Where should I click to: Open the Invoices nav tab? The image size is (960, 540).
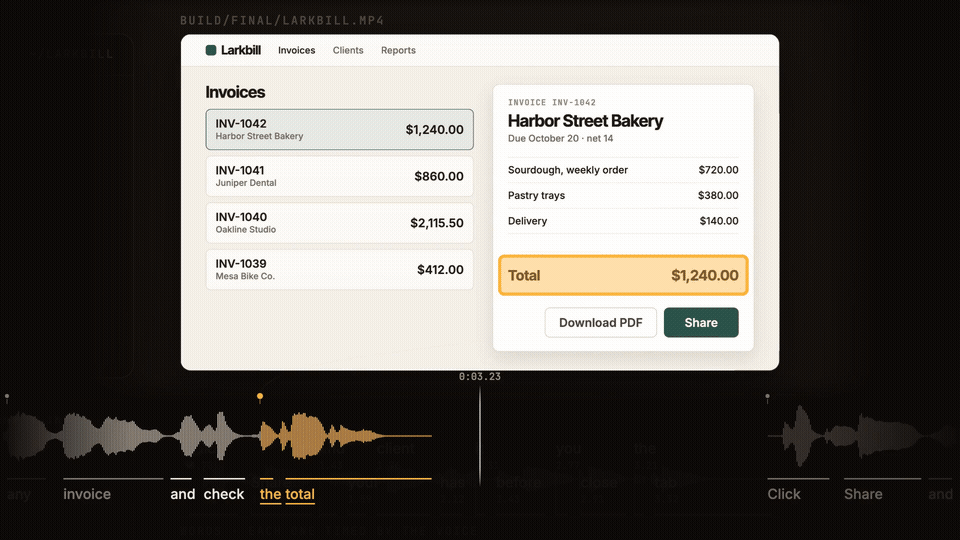[296, 50]
